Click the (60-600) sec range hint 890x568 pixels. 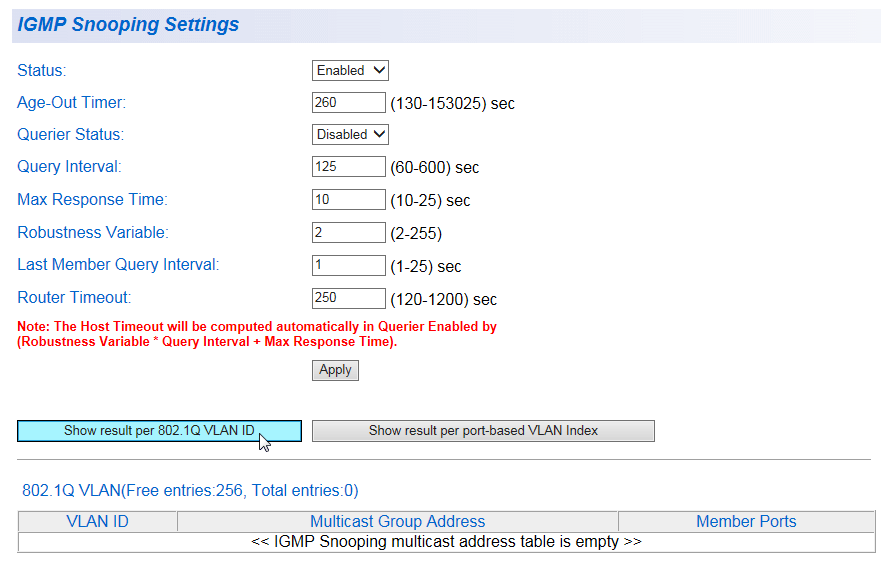point(435,168)
